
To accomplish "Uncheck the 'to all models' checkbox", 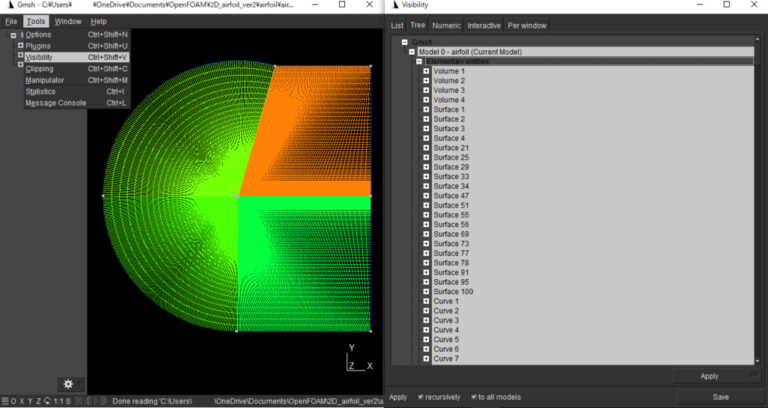I will (x=475, y=397).
